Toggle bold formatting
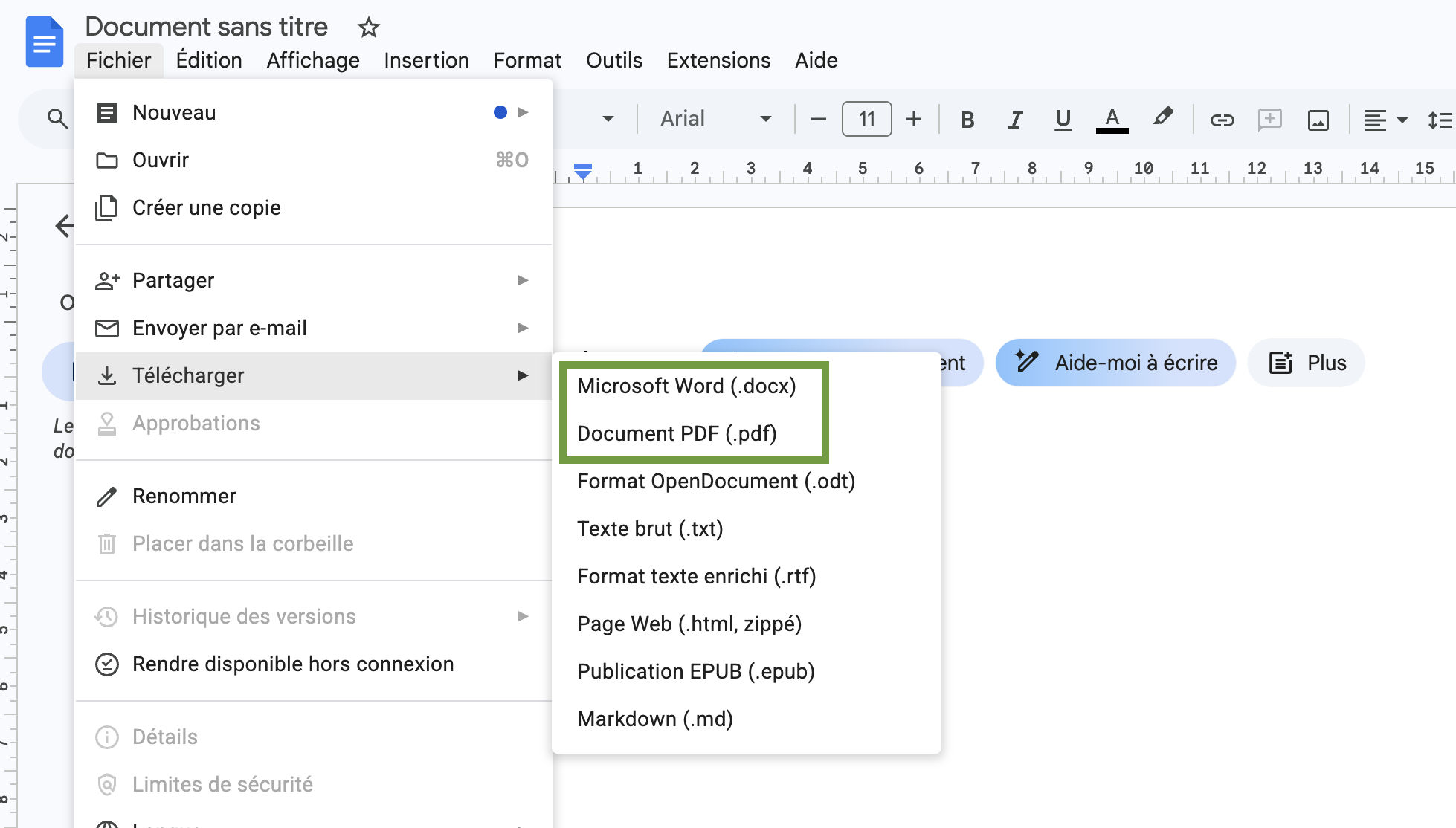 (x=967, y=119)
